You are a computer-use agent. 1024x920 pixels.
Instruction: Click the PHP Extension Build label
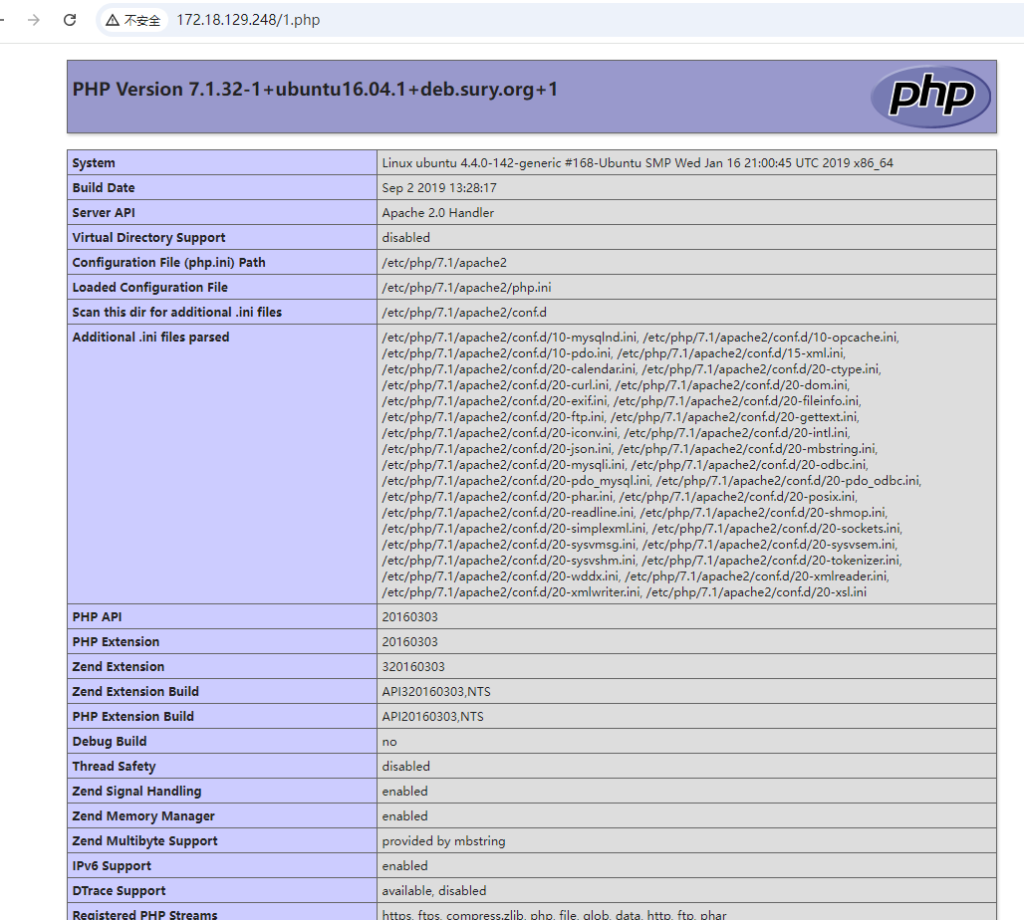(x=133, y=716)
